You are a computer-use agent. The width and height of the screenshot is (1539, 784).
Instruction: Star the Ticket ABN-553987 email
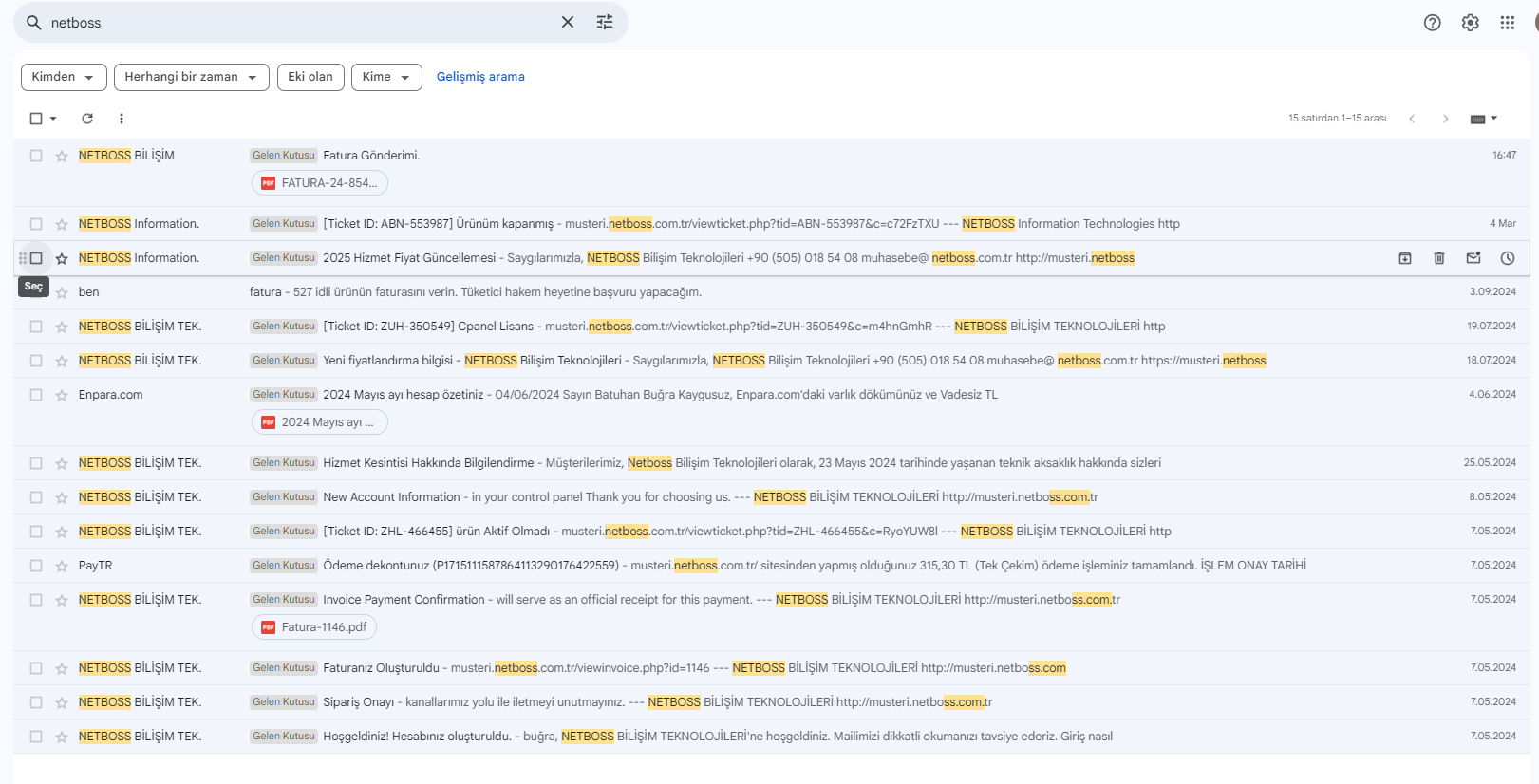tap(62, 224)
